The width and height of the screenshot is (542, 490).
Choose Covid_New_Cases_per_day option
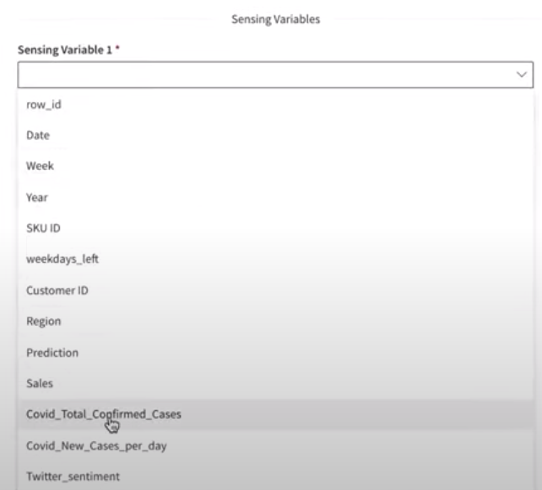click(x=275, y=445)
